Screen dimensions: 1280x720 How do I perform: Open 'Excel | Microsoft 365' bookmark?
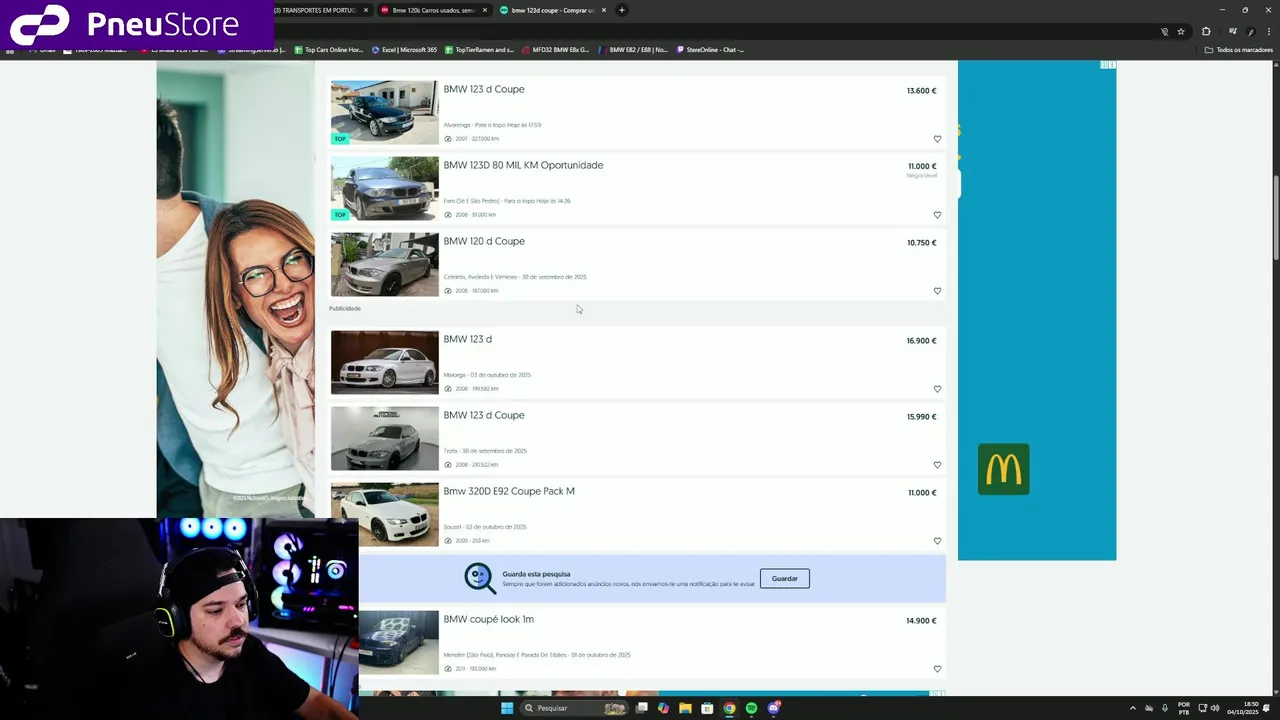pos(404,49)
